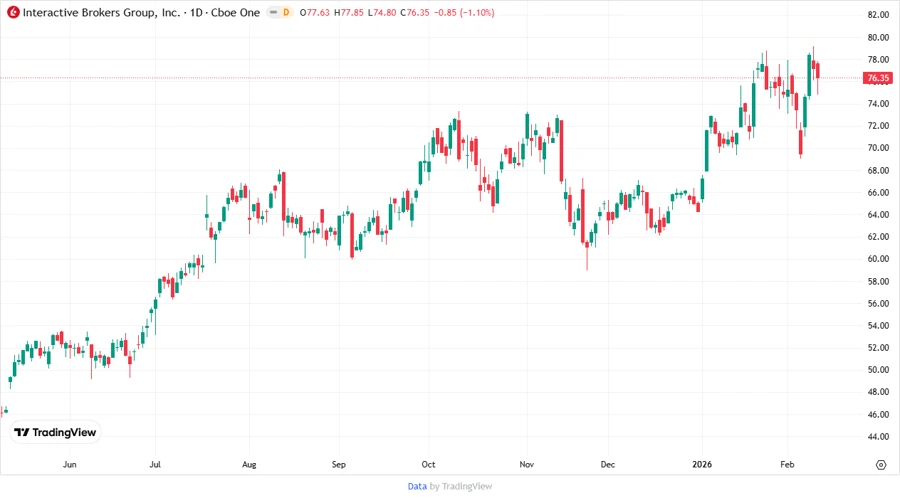Click the Aug label on time axis
The image size is (900, 498).
[249, 464]
